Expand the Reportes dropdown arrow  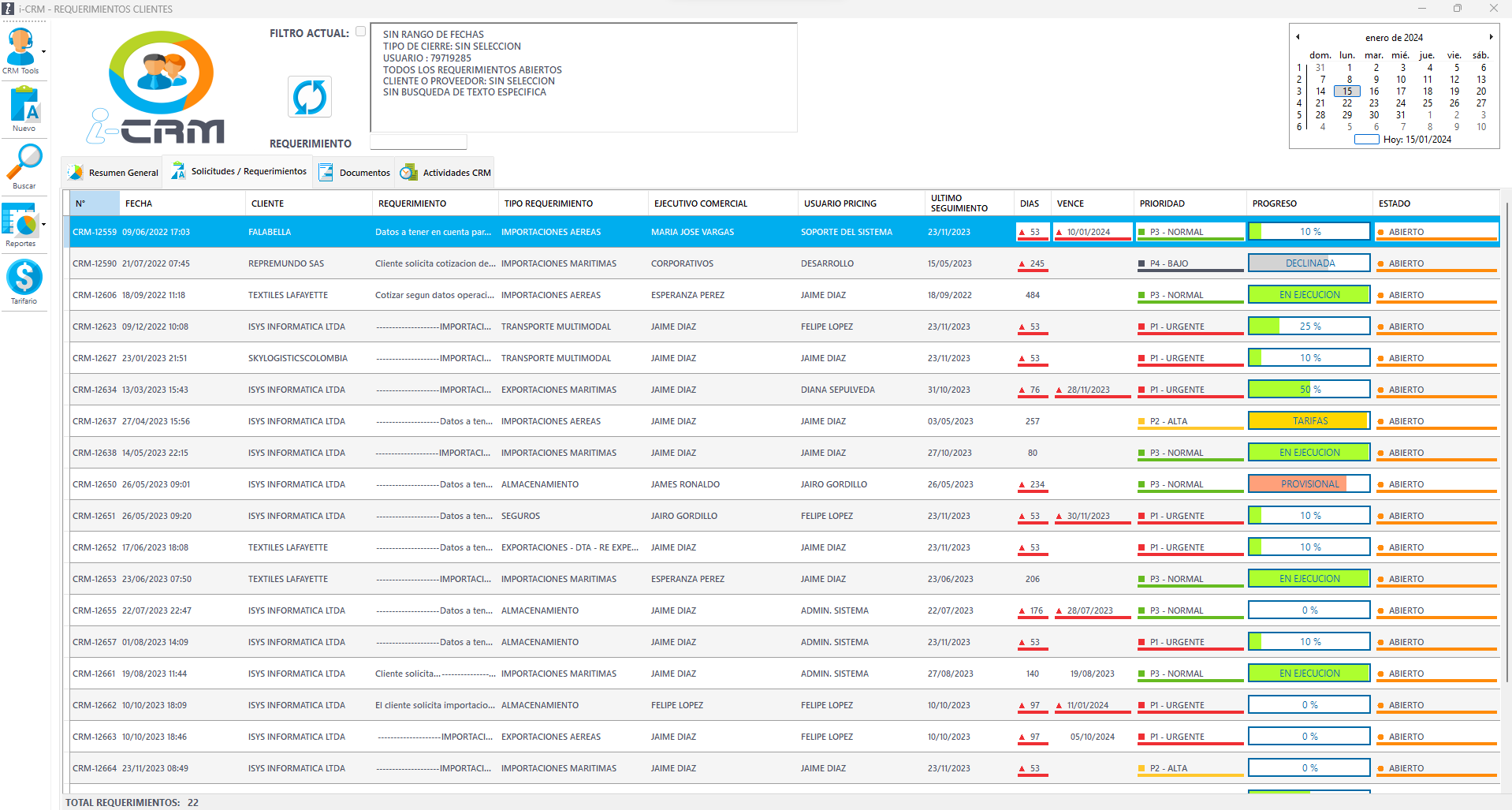pyautogui.click(x=43, y=225)
